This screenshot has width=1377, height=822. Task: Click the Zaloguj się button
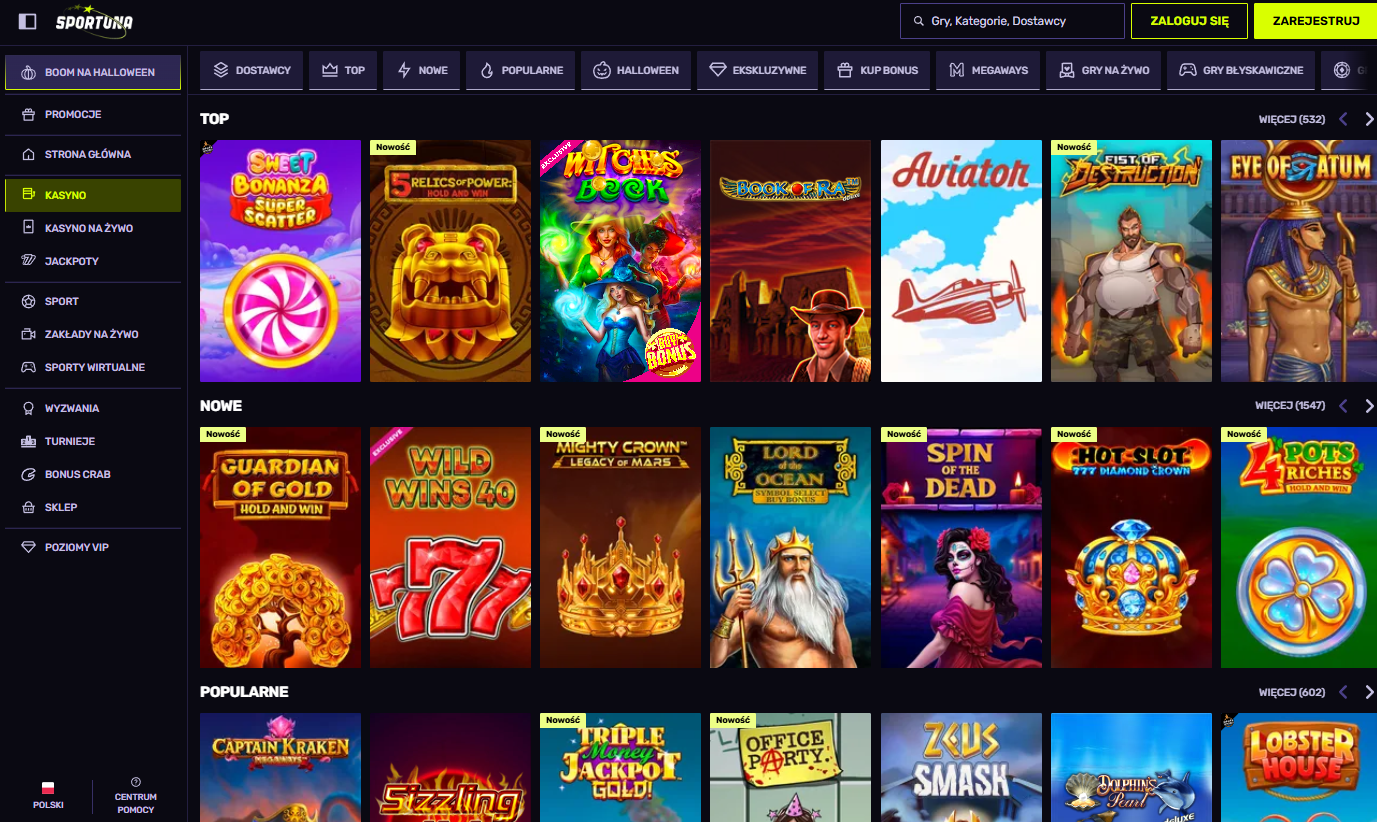(x=1189, y=21)
